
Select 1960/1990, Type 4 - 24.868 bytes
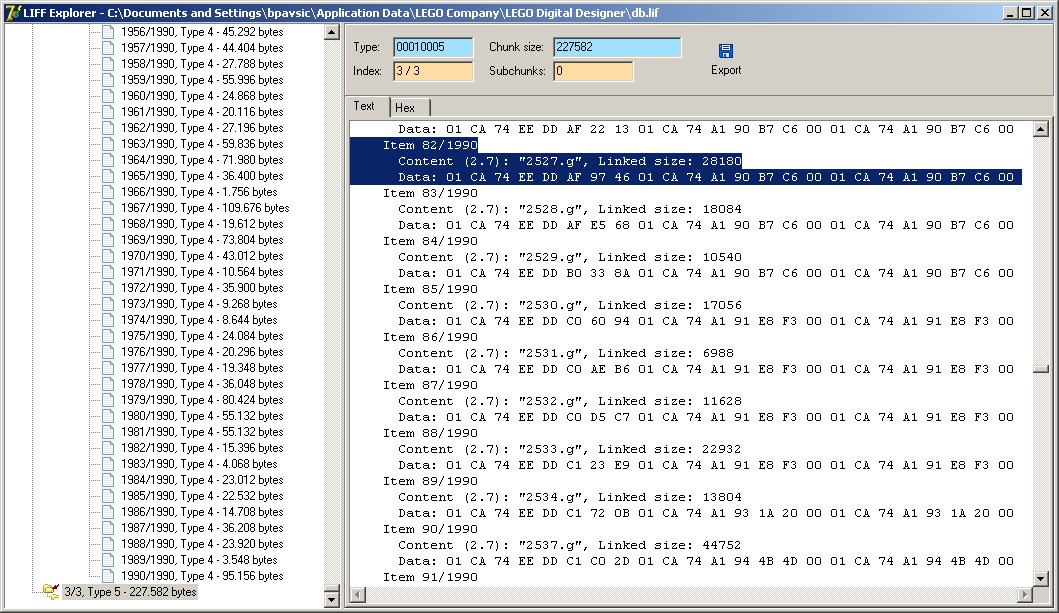(x=202, y=96)
